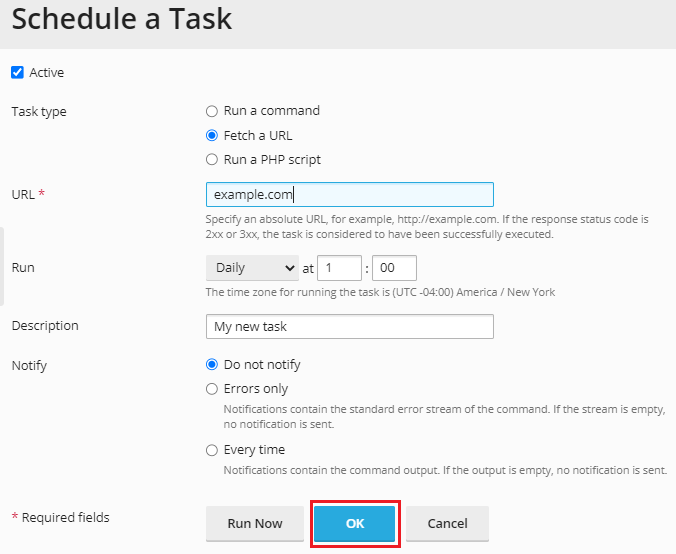Click the Task type label
Image resolution: width=676 pixels, height=554 pixels.
coord(39,112)
